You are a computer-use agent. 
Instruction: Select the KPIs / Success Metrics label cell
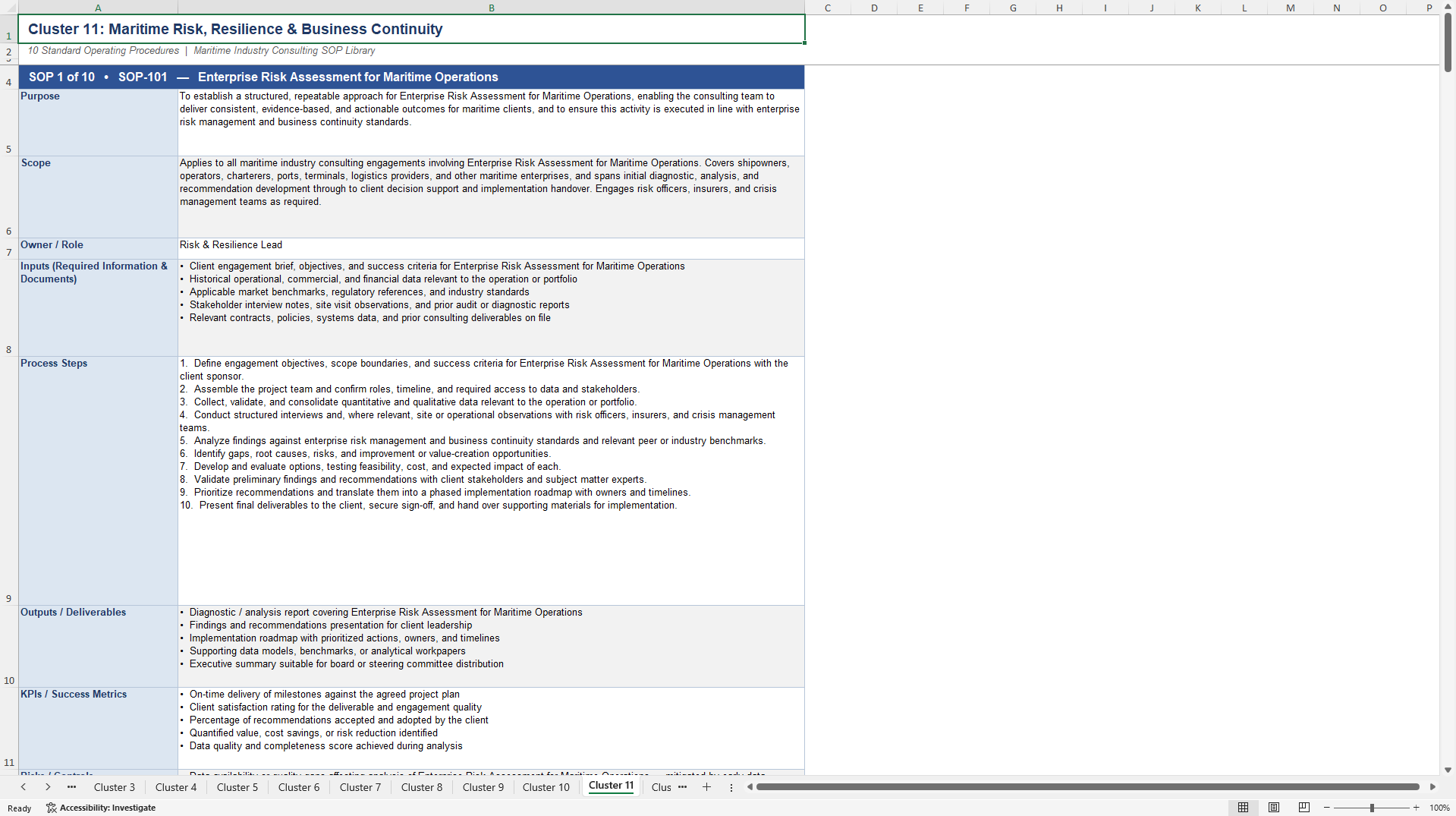click(x=98, y=728)
